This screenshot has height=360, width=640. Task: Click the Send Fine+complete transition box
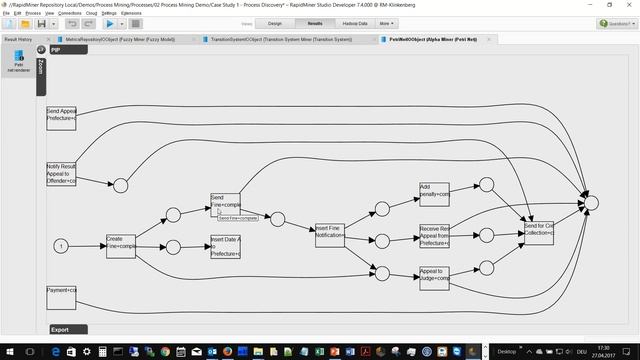click(x=225, y=205)
